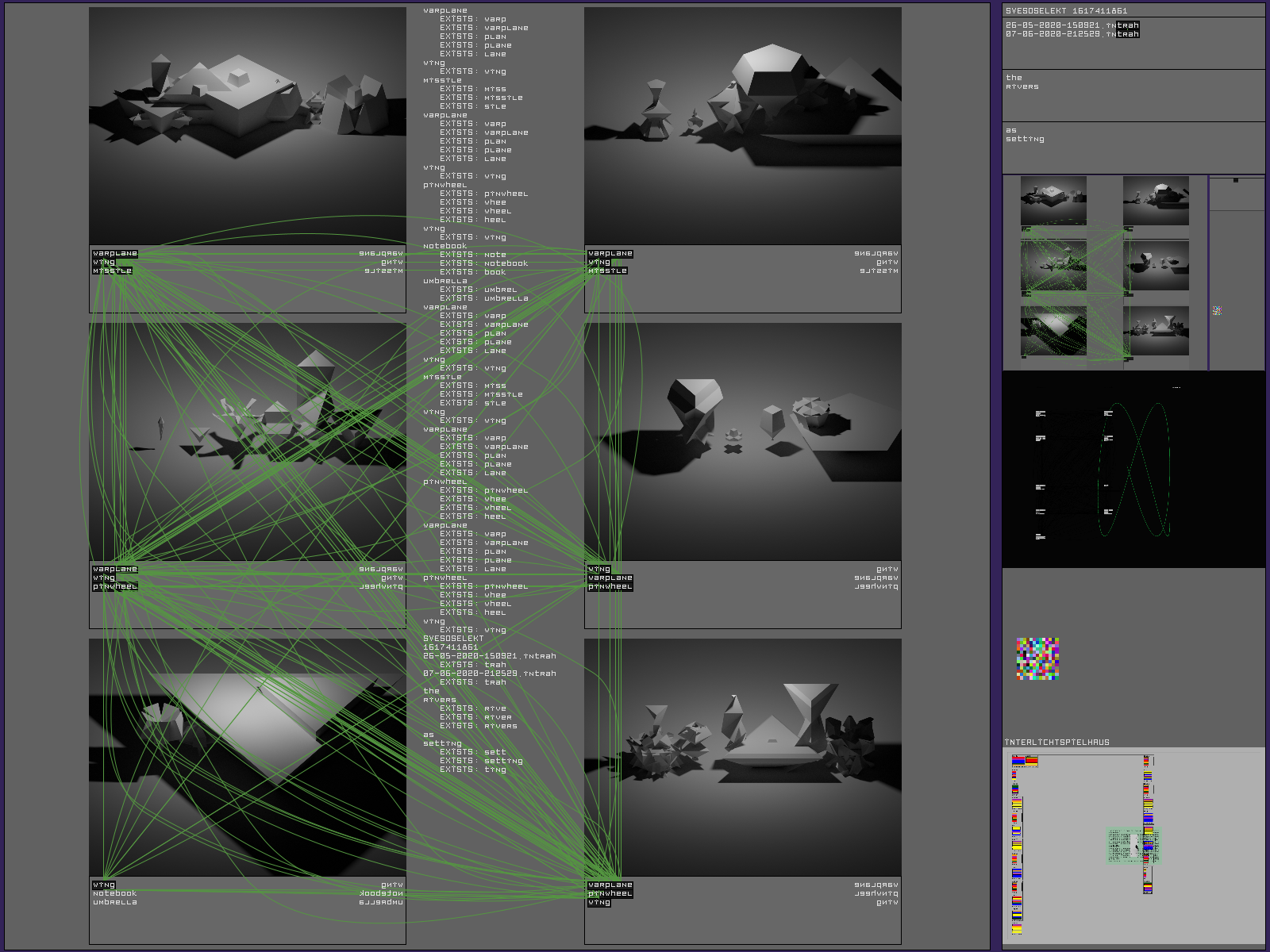Image resolution: width=1270 pixels, height=952 pixels.
Task: Click the INTERLICHTSPIELHAUS panel title
Action: tap(1056, 743)
